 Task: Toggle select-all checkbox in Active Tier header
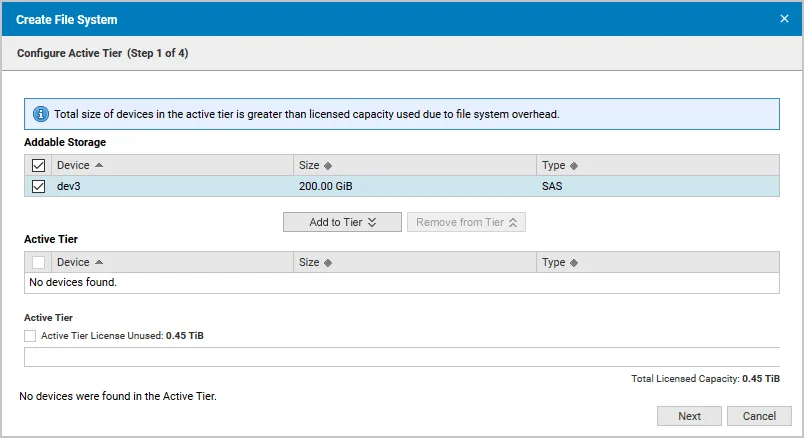click(39, 262)
